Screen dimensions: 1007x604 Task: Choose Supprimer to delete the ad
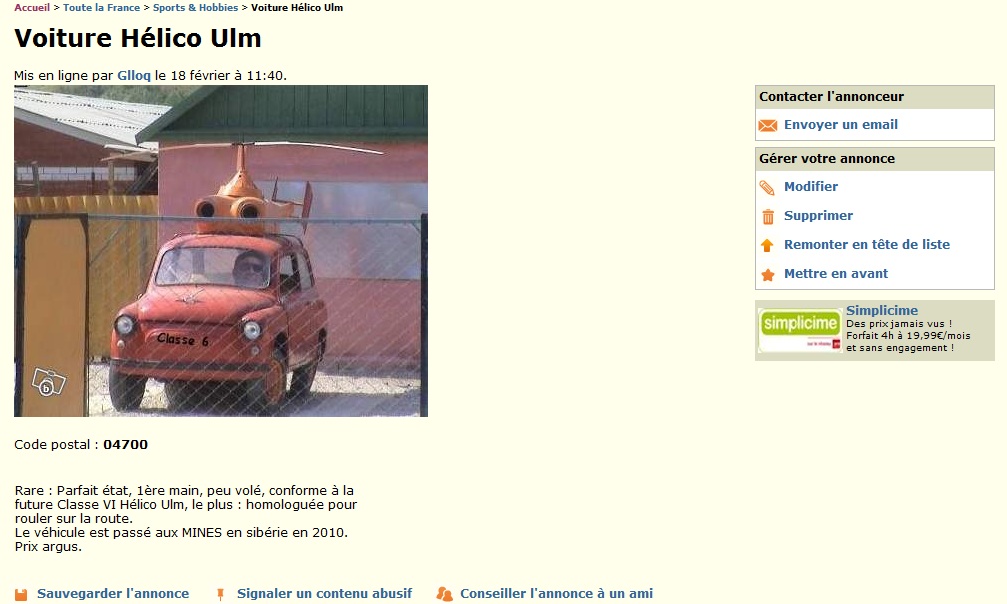[x=818, y=215]
